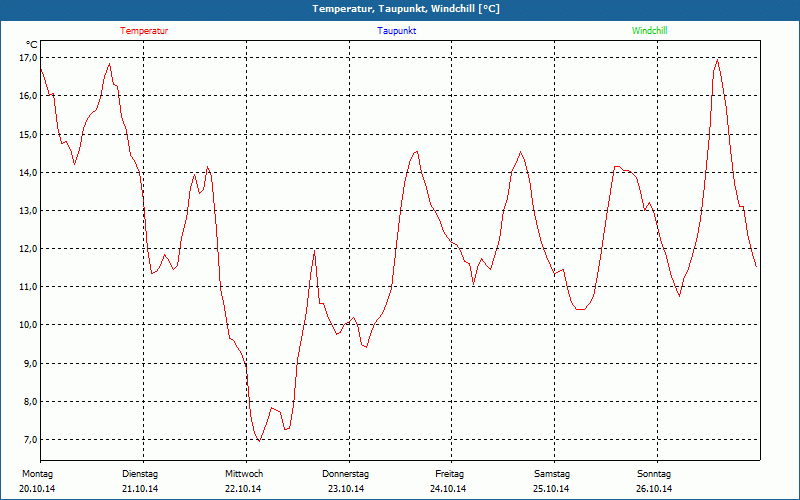Click the 11,0 y-axis value
Viewport: 800px width, 500px height.
[x=28, y=287]
